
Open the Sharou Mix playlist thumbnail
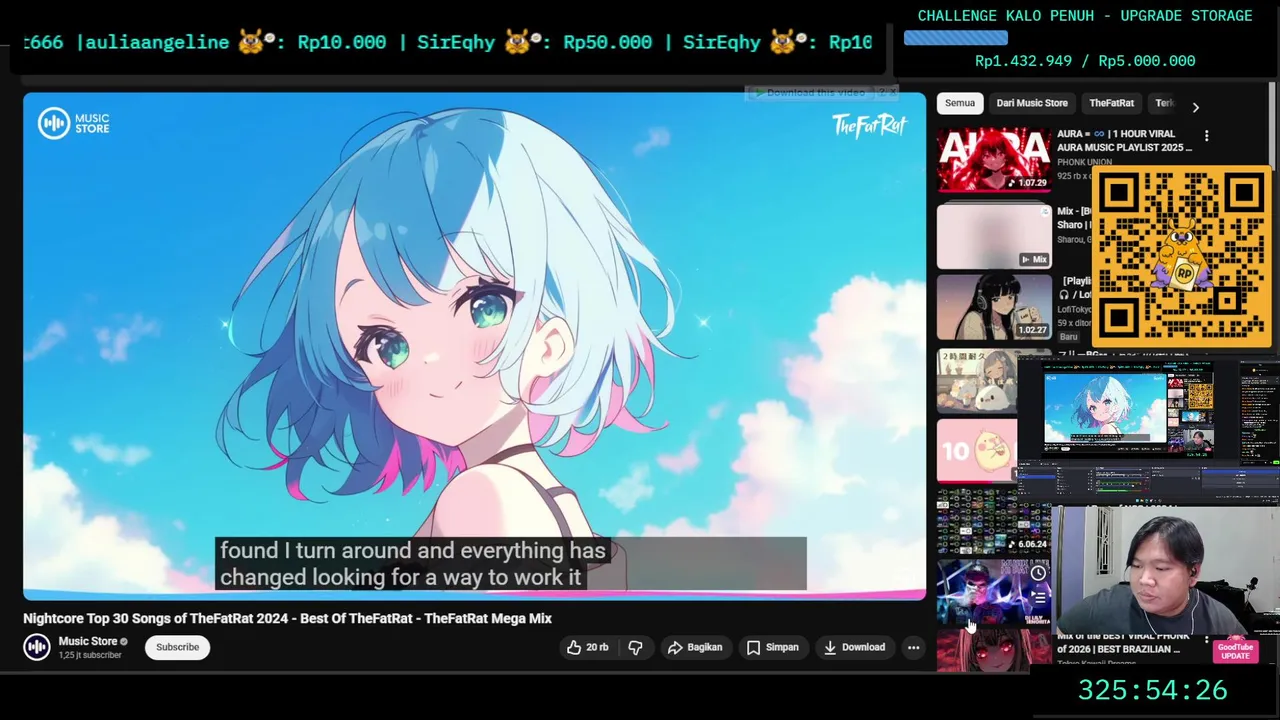point(994,236)
